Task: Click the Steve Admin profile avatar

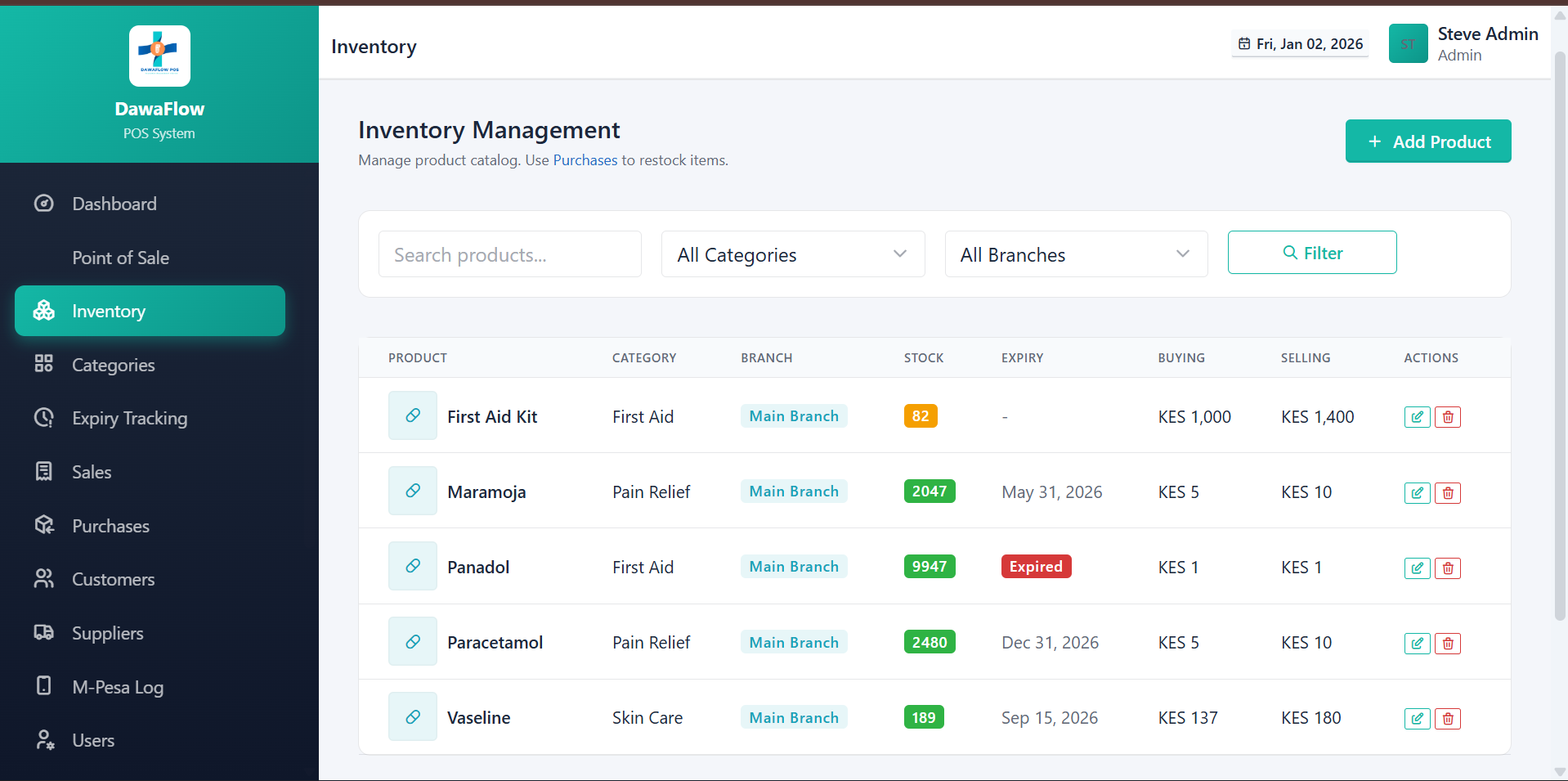Action: pos(1407,43)
